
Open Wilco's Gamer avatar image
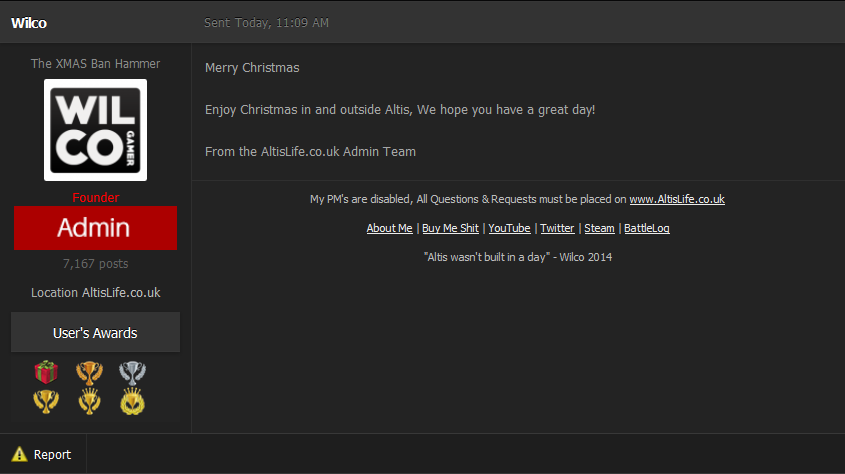95,130
